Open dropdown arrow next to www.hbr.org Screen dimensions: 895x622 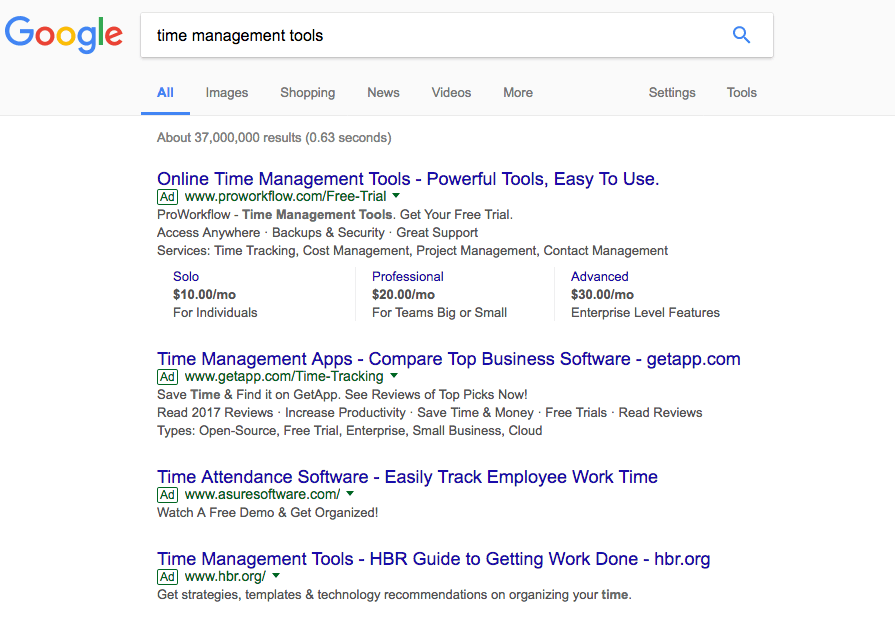coord(276,576)
